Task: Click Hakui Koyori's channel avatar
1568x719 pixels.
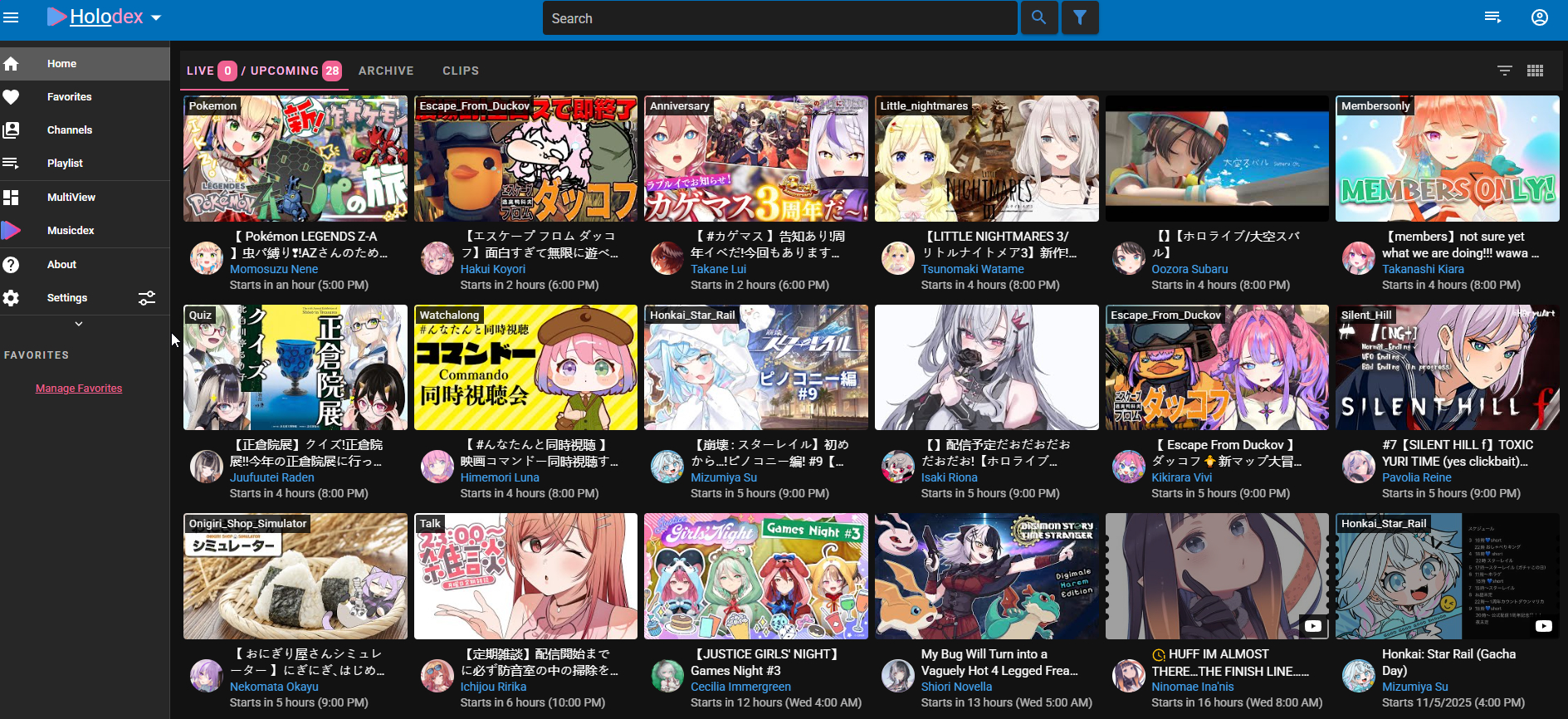Action: click(437, 258)
